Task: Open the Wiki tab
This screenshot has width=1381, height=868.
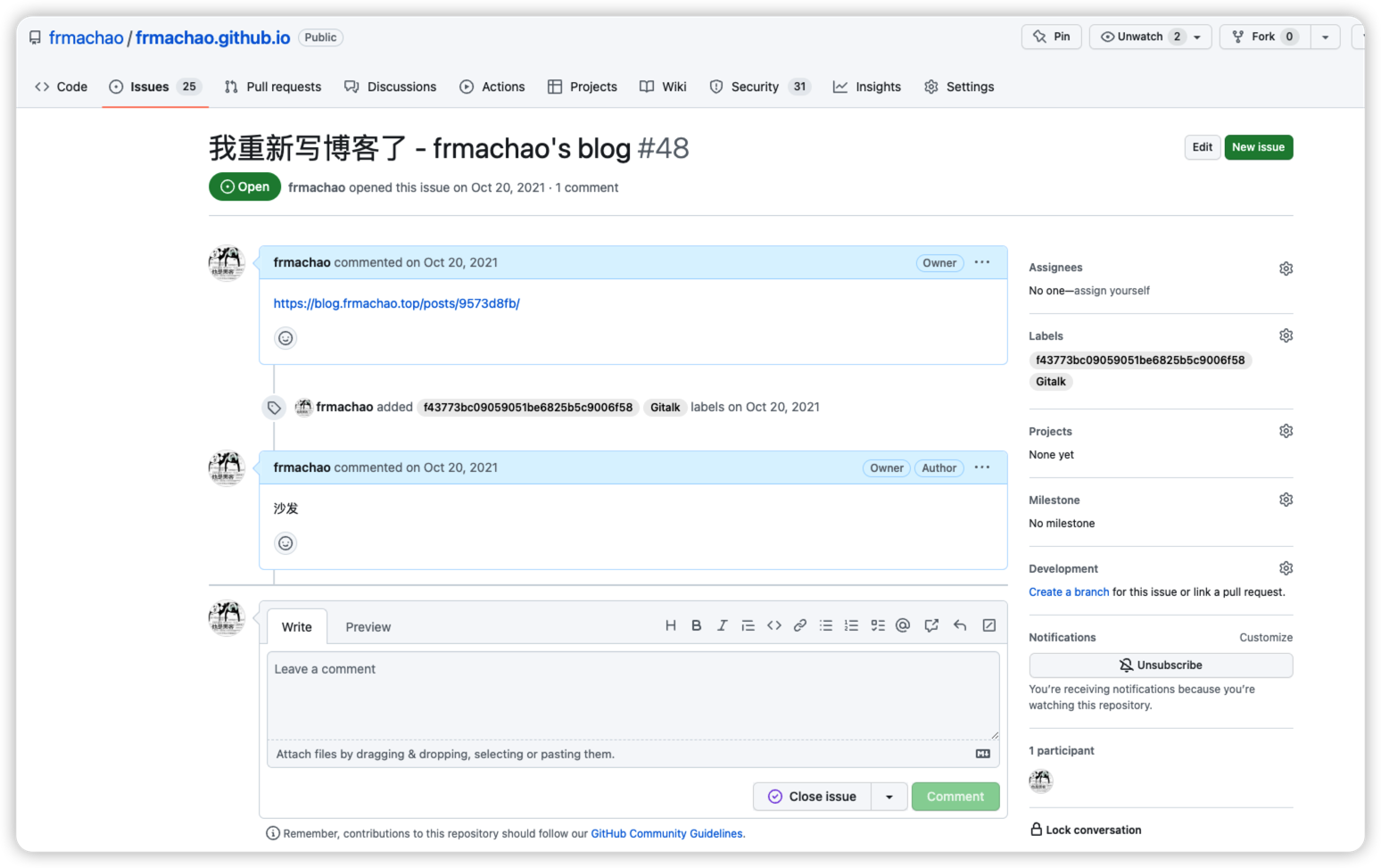Action: point(663,87)
